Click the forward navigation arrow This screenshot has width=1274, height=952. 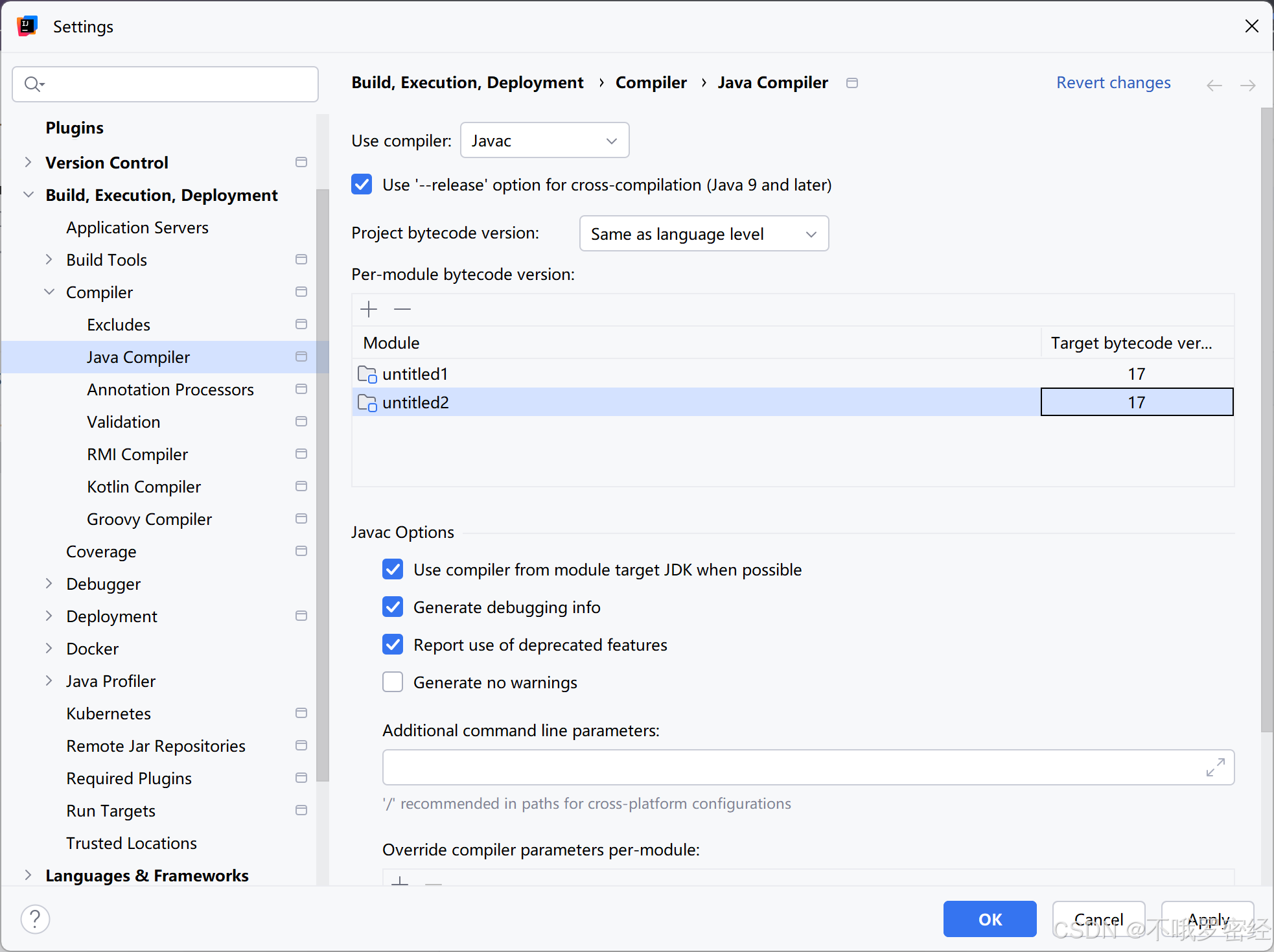coord(1247,85)
